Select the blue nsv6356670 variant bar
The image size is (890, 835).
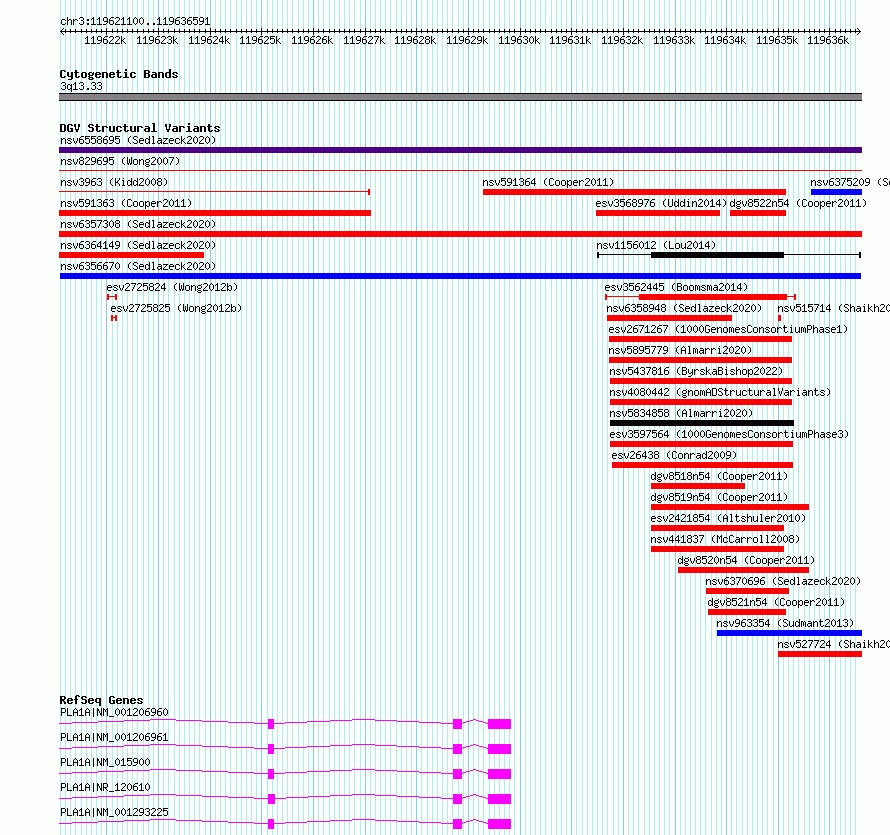pyautogui.click(x=460, y=276)
